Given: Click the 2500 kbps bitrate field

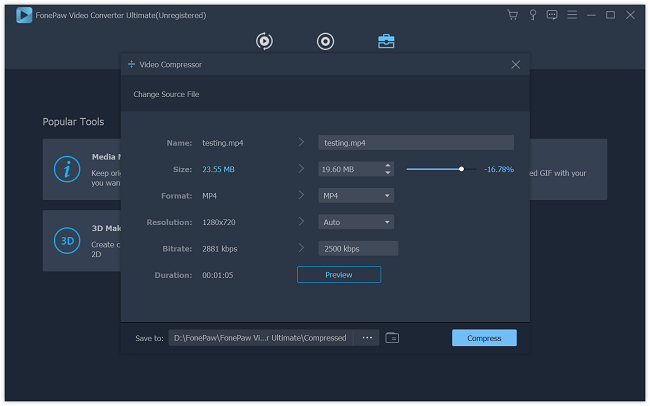Looking at the screenshot, I should 358,249.
